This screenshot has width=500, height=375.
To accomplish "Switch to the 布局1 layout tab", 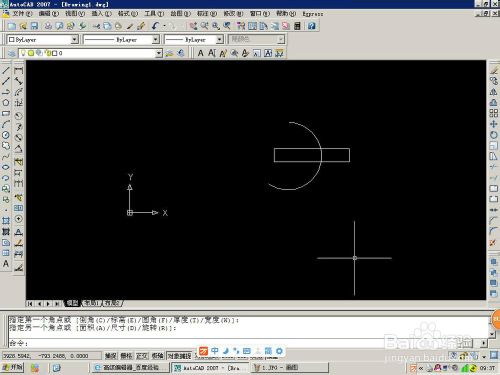I will [x=92, y=303].
